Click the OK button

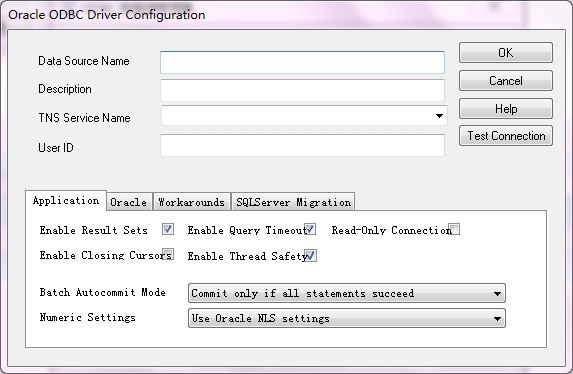(x=506, y=53)
